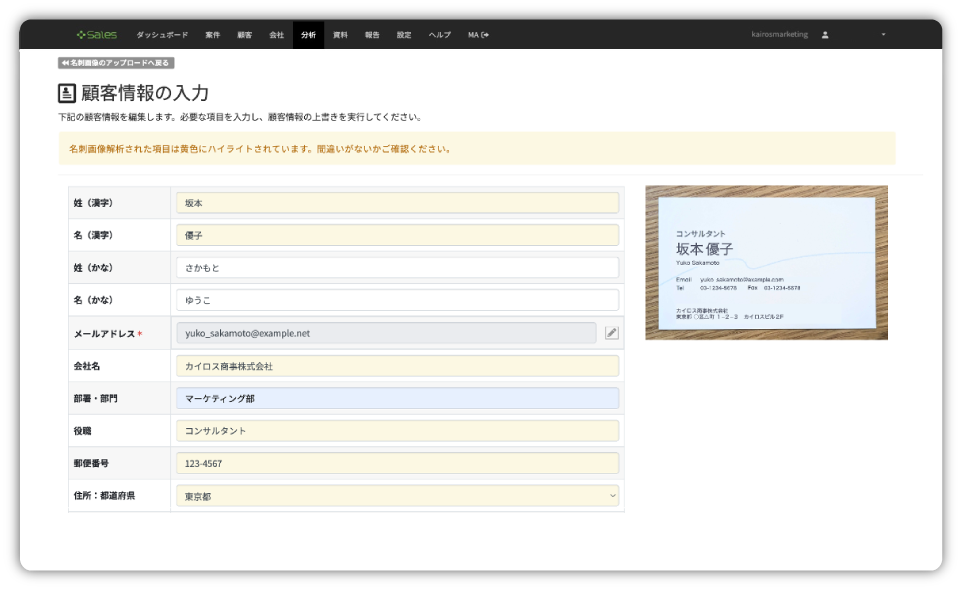Viewport: 960px width, 596px height.
Task: Click the business card image thumbnail
Action: pyautogui.click(x=766, y=262)
